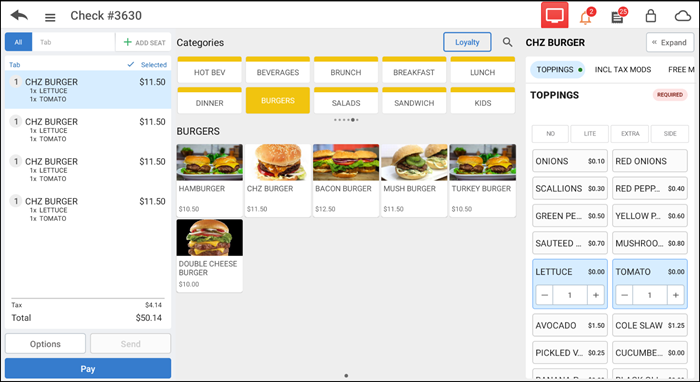Toggle the RED ONIONS topping
700x382 pixels.
[x=650, y=161]
